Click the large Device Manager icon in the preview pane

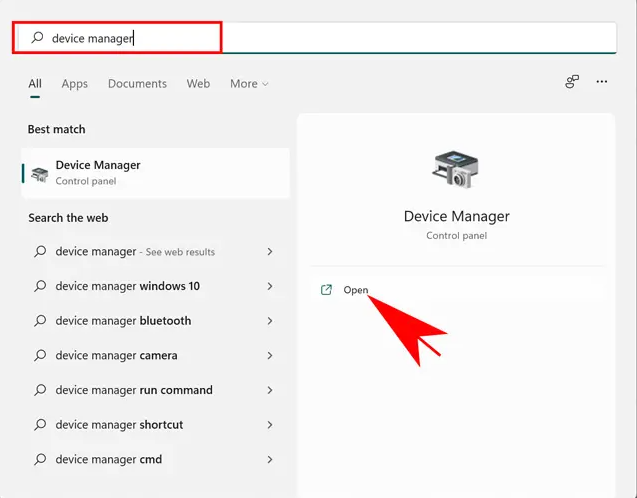(x=455, y=169)
